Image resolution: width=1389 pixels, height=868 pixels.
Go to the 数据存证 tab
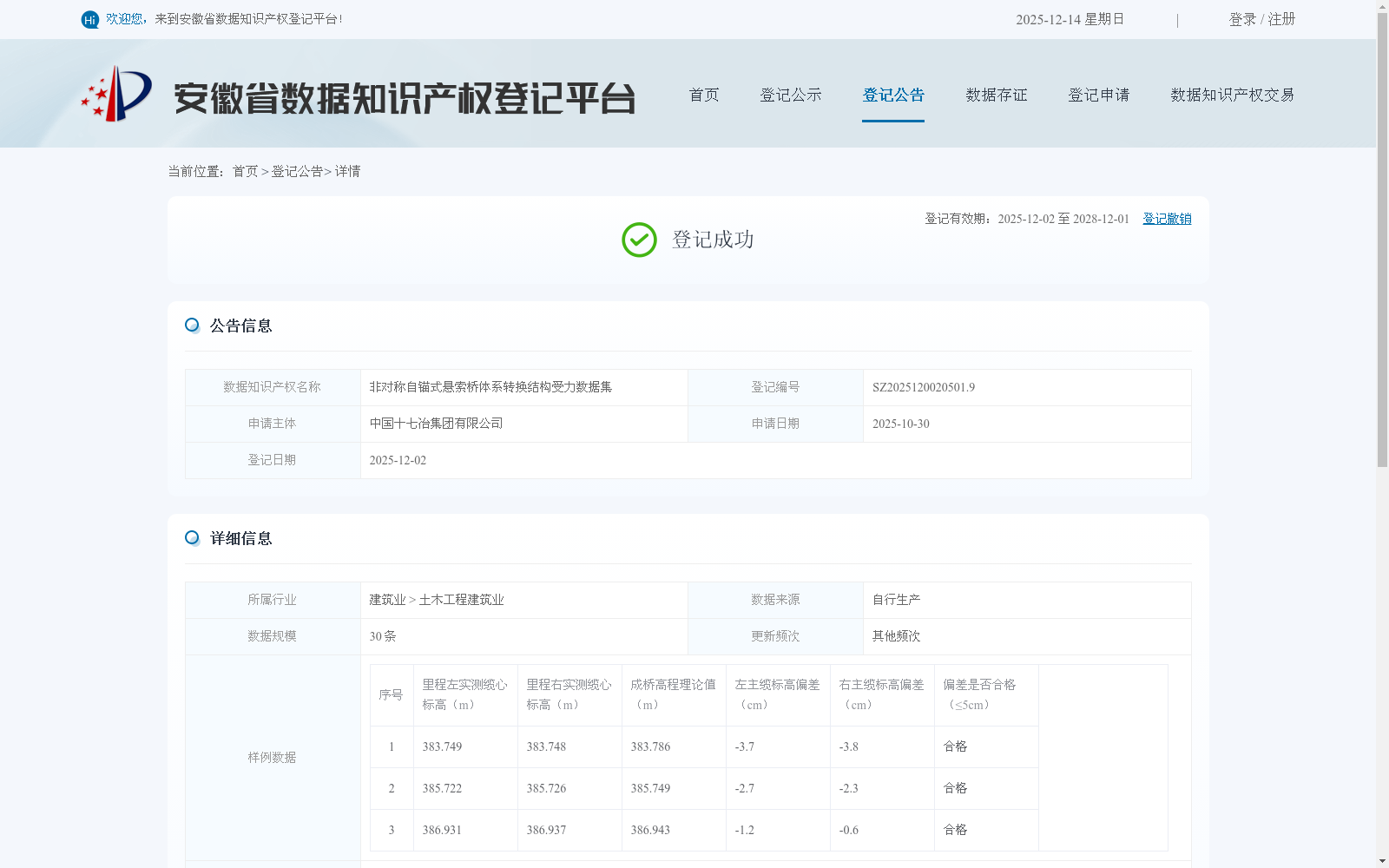click(x=997, y=95)
